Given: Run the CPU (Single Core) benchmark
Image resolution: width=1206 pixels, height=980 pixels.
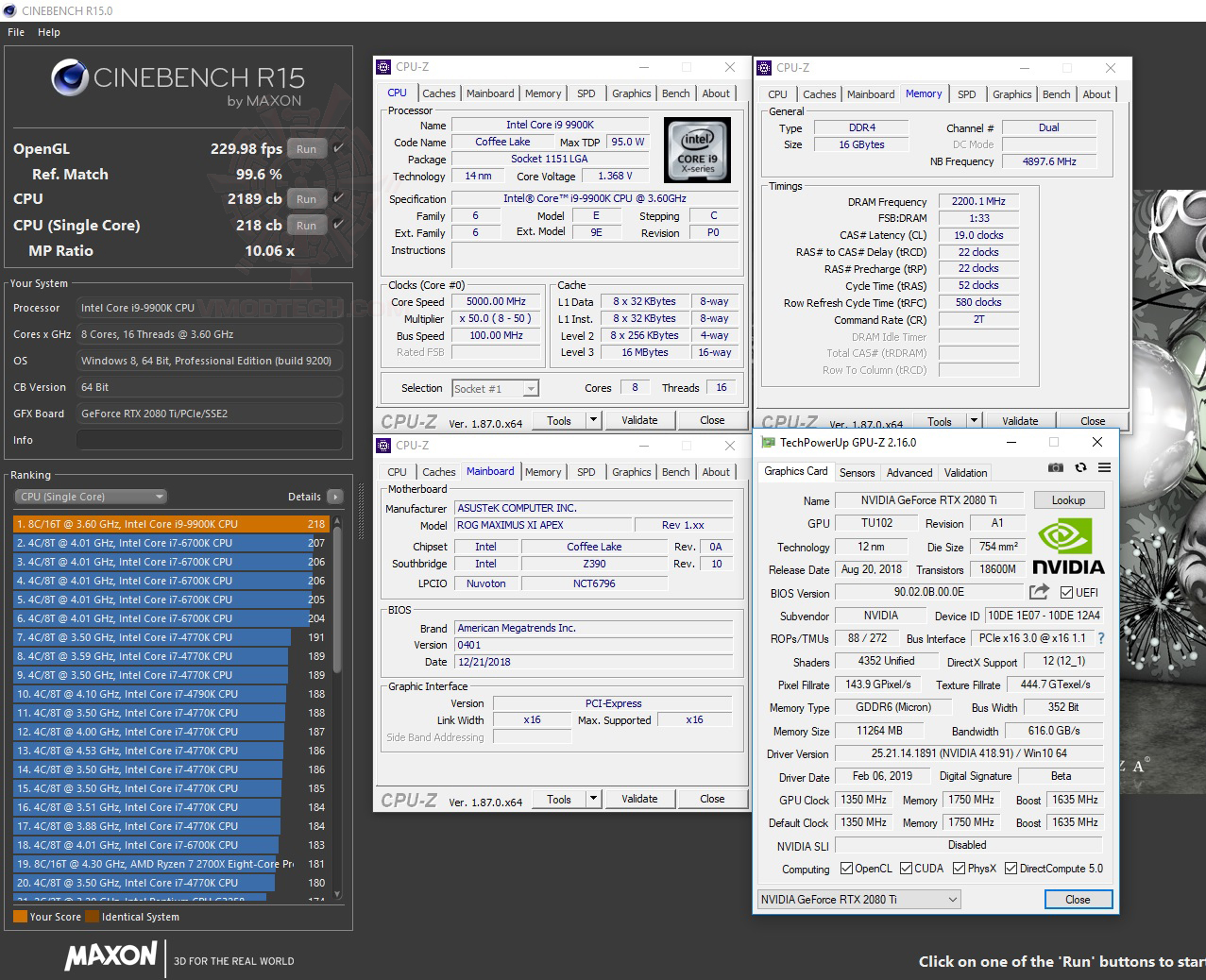Looking at the screenshot, I should point(306,226).
